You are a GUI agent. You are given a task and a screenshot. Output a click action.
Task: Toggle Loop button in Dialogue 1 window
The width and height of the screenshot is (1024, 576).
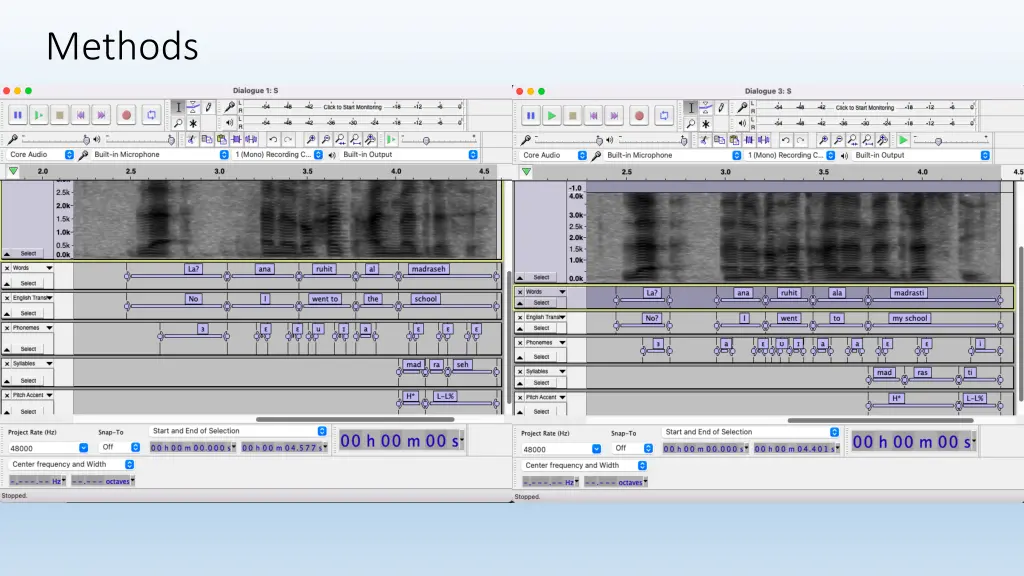click(152, 115)
